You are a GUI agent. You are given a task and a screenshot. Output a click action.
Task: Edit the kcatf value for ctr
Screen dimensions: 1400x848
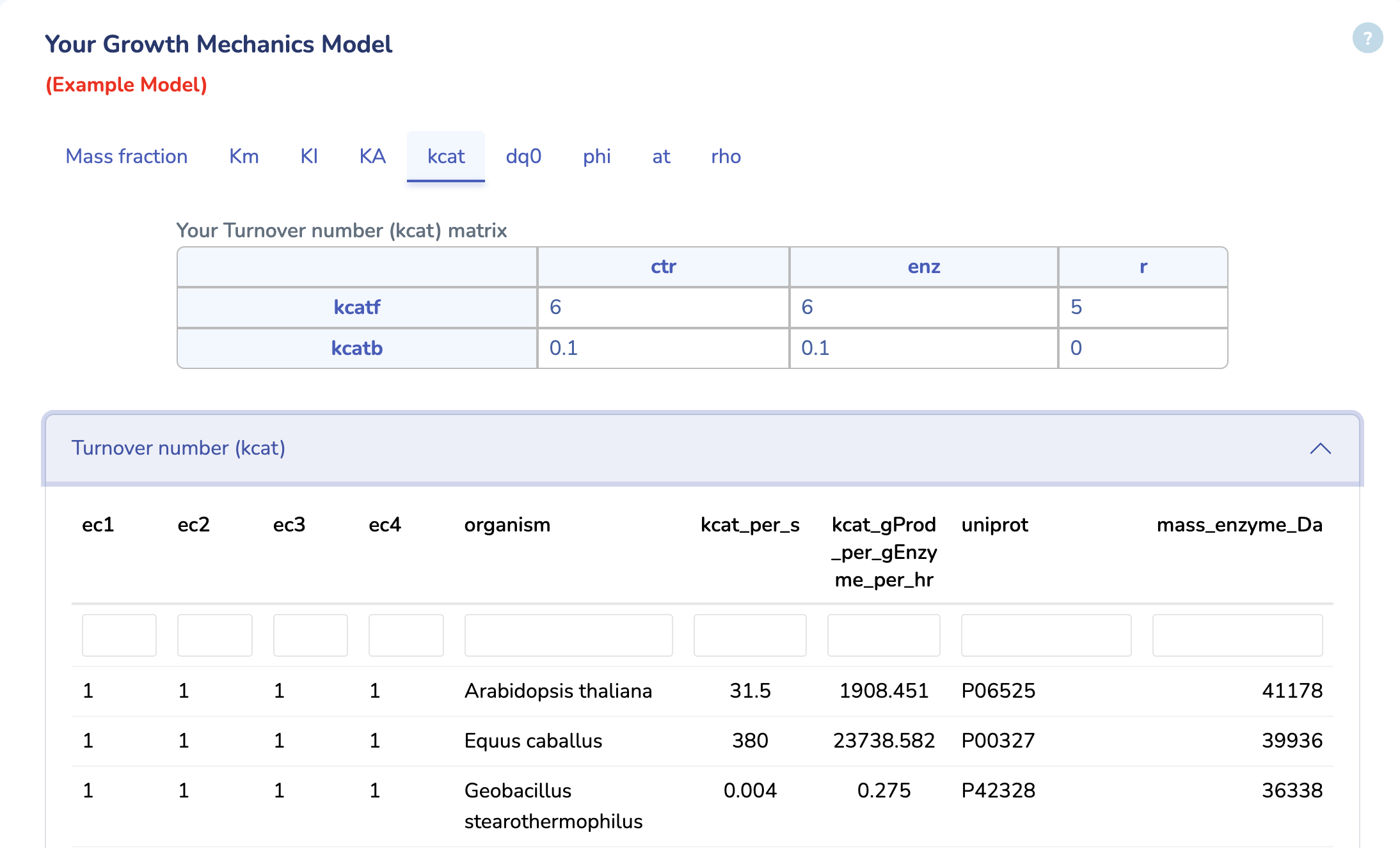(x=662, y=308)
